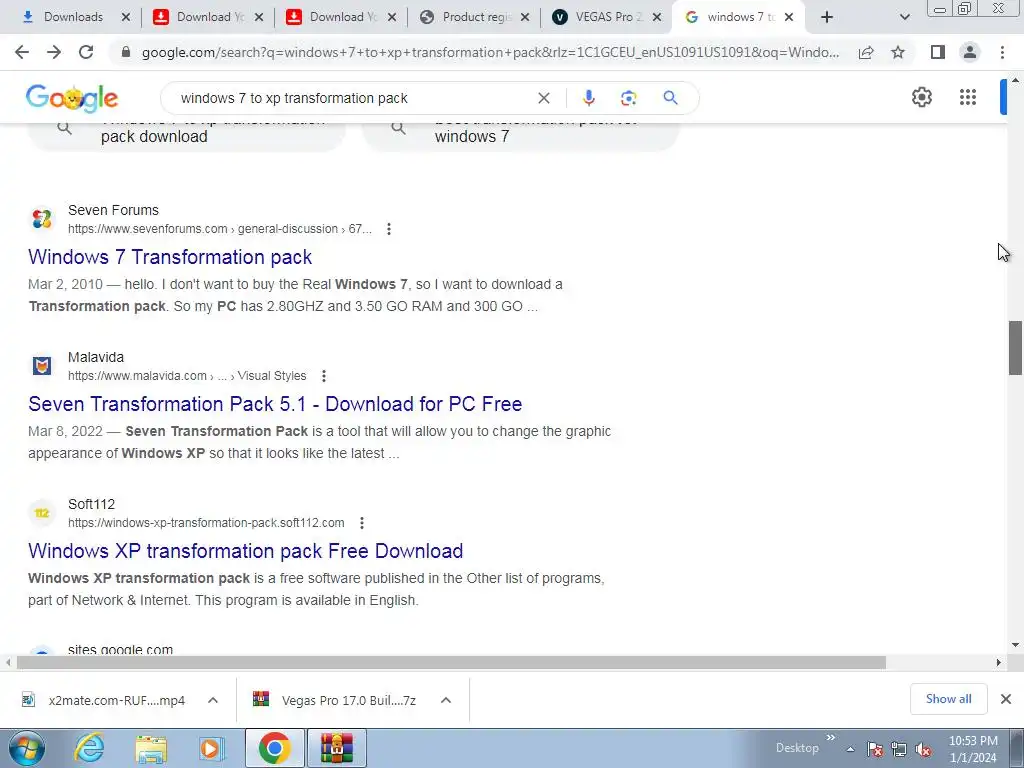Image resolution: width=1024 pixels, height=768 pixels.
Task: Search by image with Google Lens icon
Action: [628, 98]
